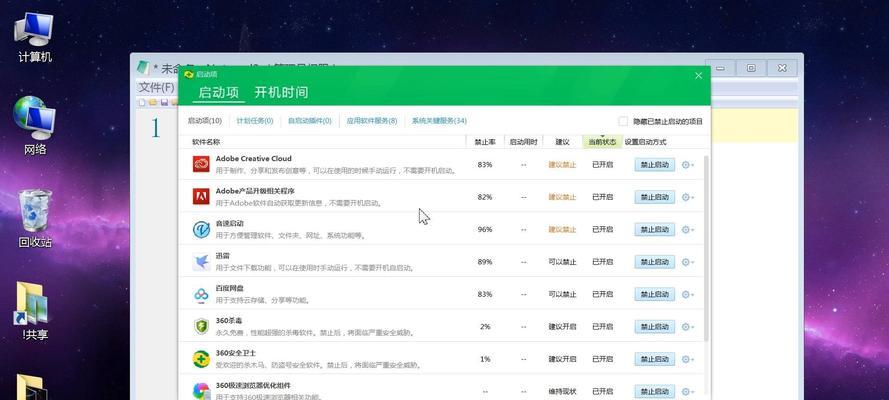Expand the gear dropdown for 360安全卫士
The width and height of the screenshot is (889, 400).
[x=687, y=359]
